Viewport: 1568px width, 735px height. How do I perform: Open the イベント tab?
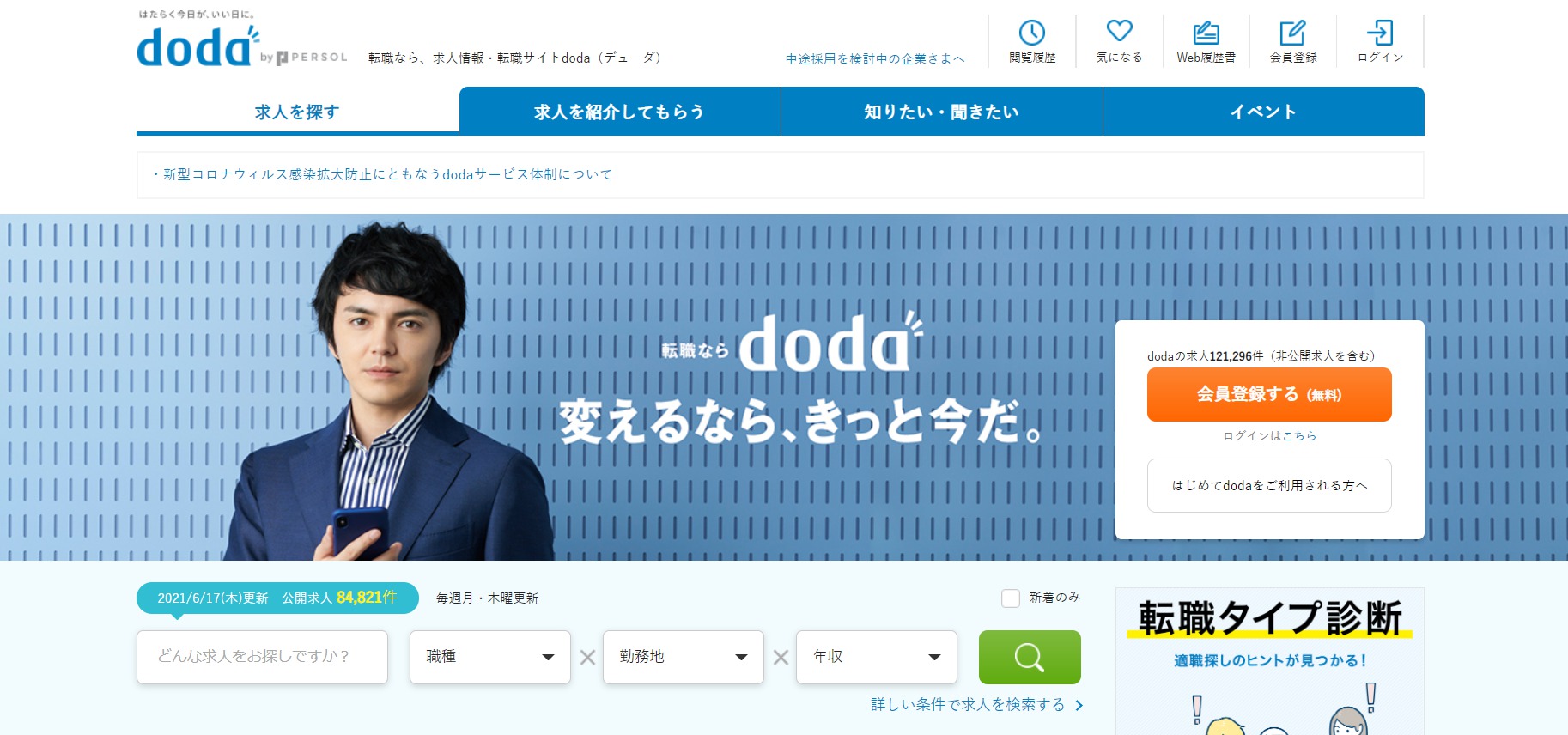(1262, 112)
